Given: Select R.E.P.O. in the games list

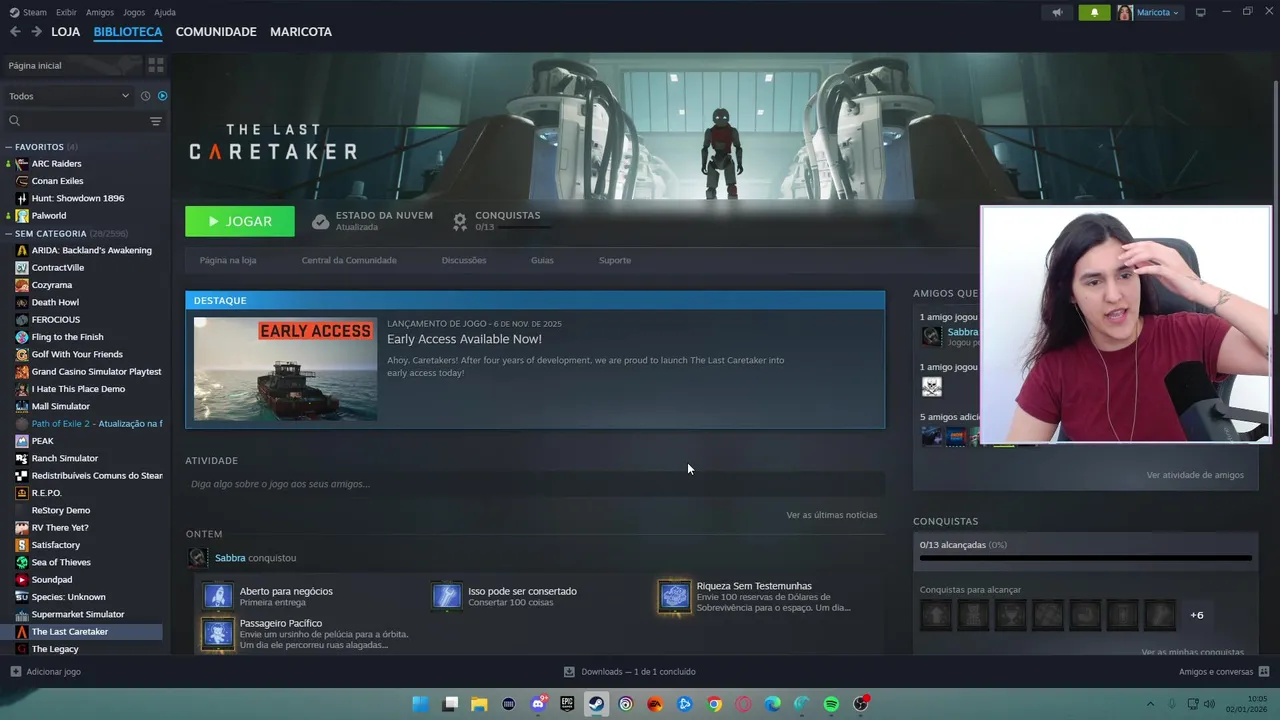Looking at the screenshot, I should coord(46,493).
